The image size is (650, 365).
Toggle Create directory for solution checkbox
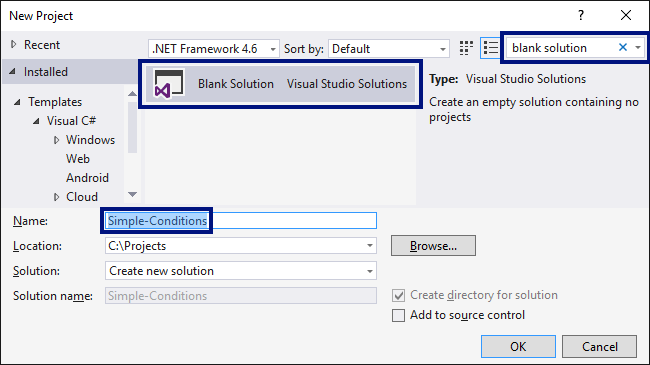point(398,295)
